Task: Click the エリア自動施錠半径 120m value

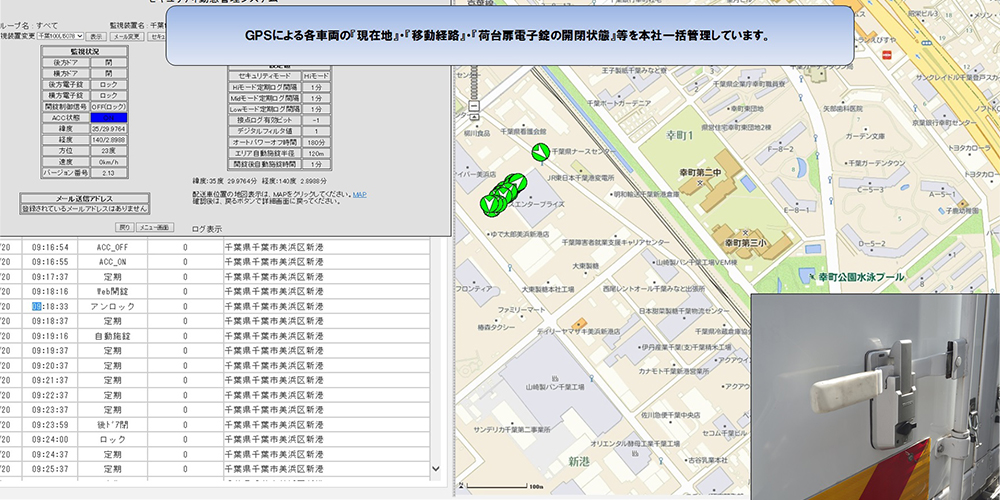Action: 316,152
